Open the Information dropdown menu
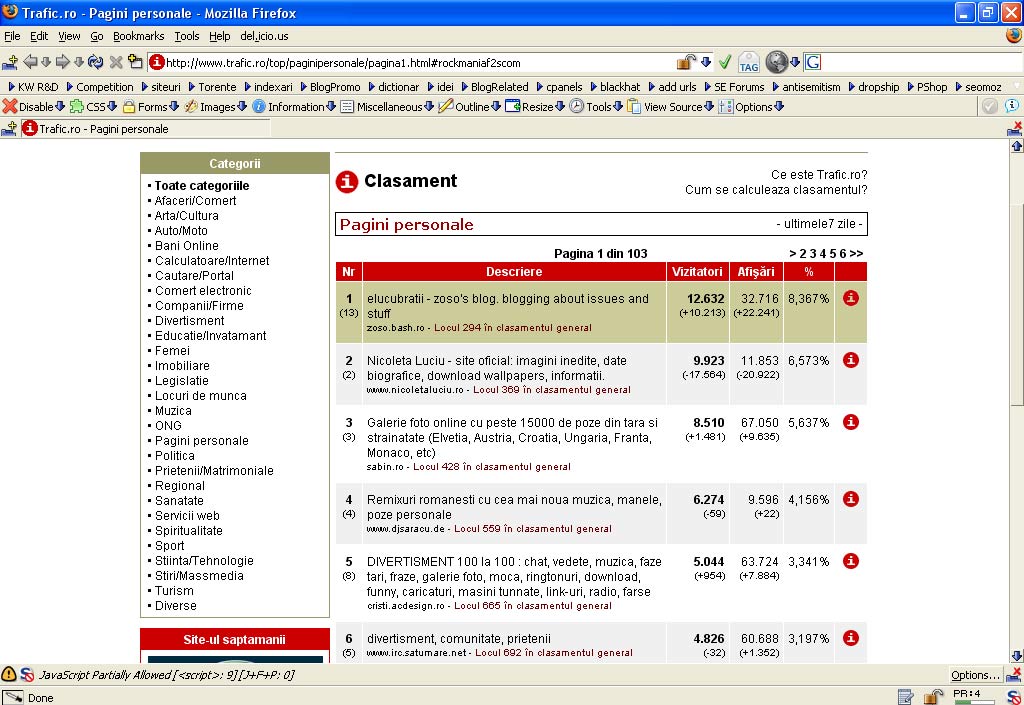Screen dimensions: 1024x705 (331, 106)
